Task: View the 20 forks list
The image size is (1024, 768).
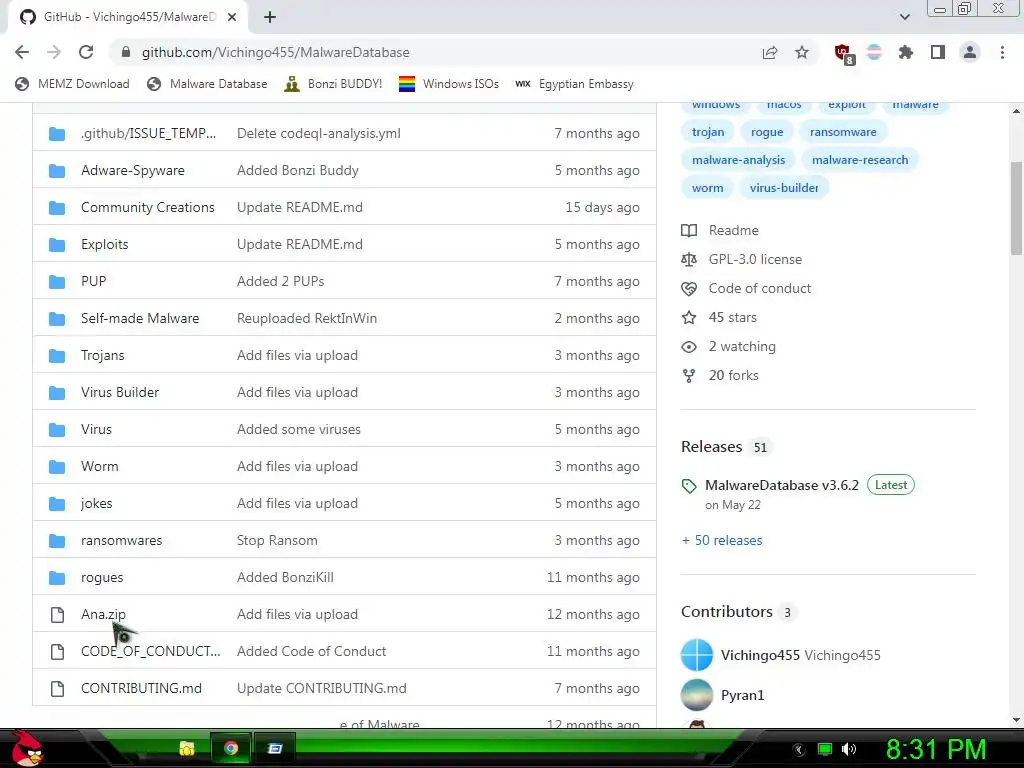Action: click(x=720, y=376)
